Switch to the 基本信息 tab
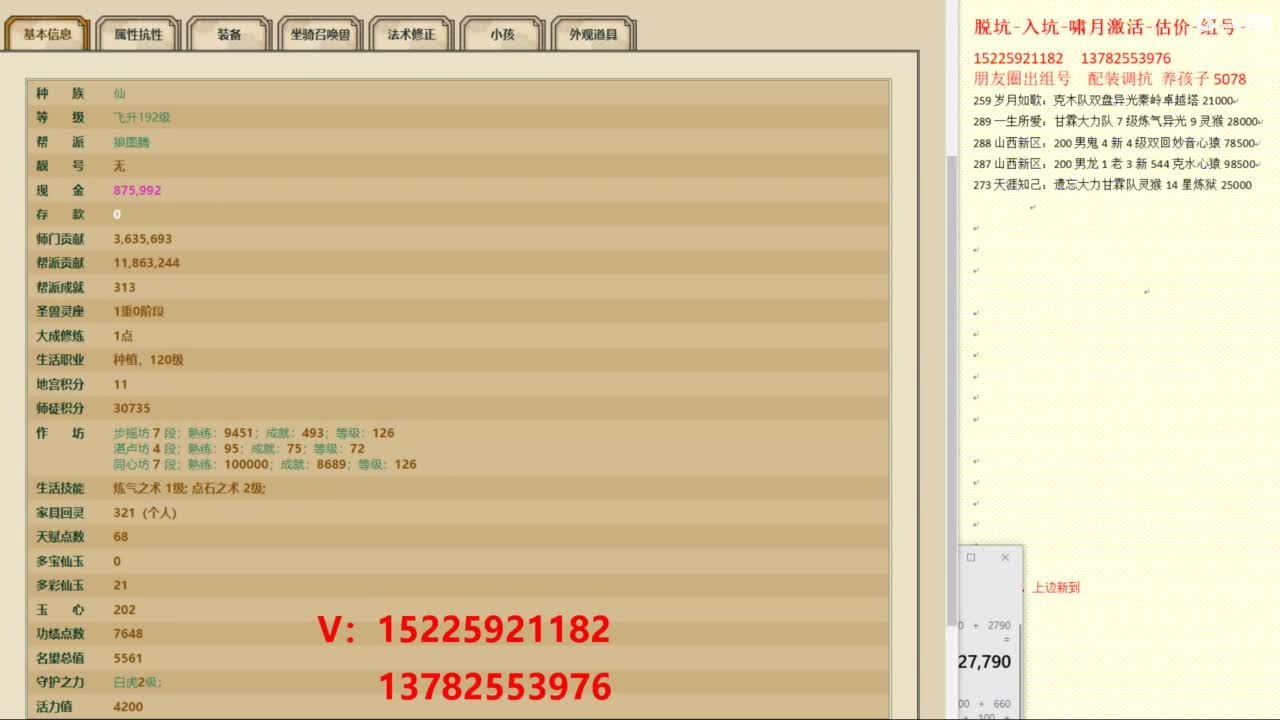This screenshot has width=1280, height=720. click(47, 34)
